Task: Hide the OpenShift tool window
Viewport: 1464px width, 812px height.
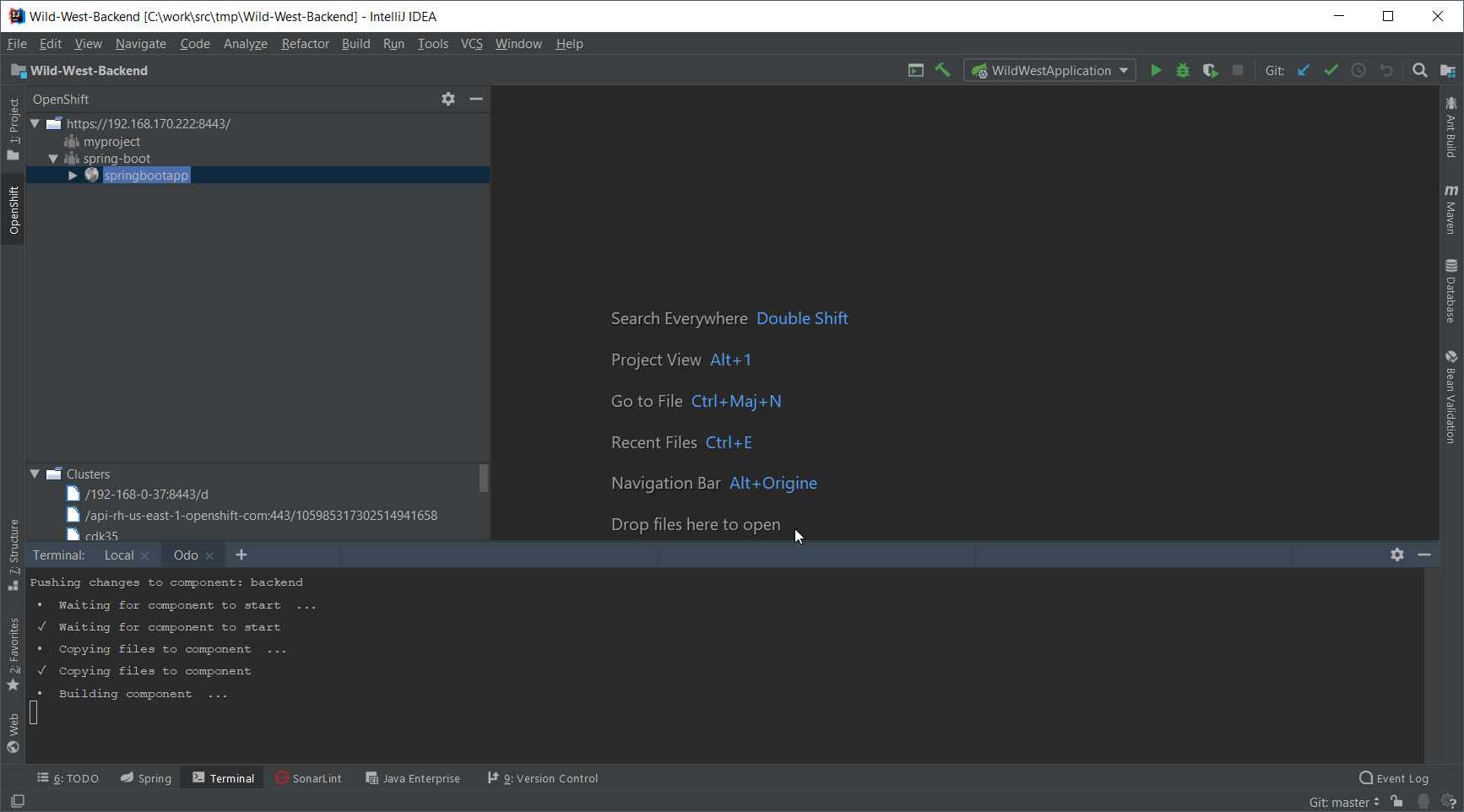Action: [476, 99]
